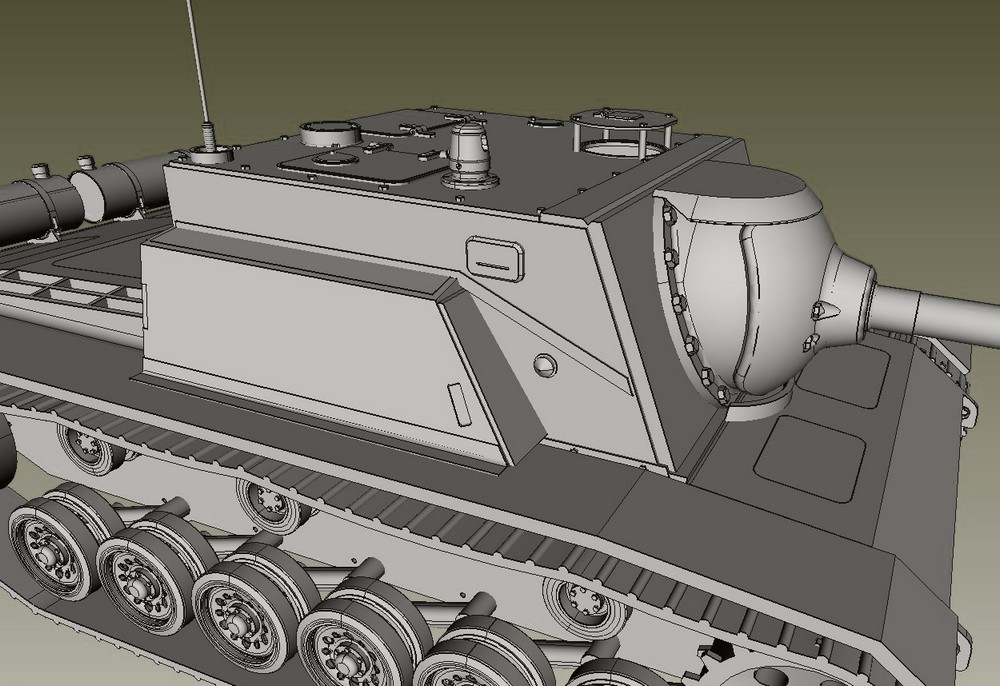Select the round roof hatch near antenna

point(330,133)
